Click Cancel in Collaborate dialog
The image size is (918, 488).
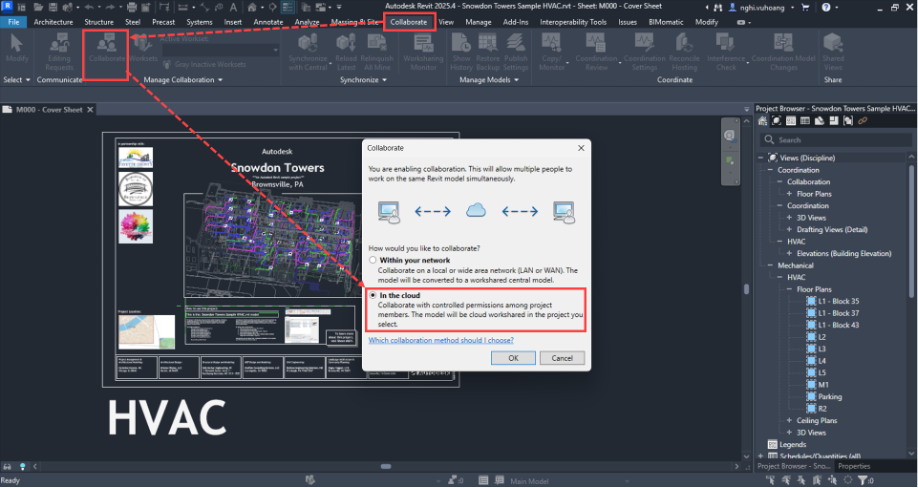[562, 358]
